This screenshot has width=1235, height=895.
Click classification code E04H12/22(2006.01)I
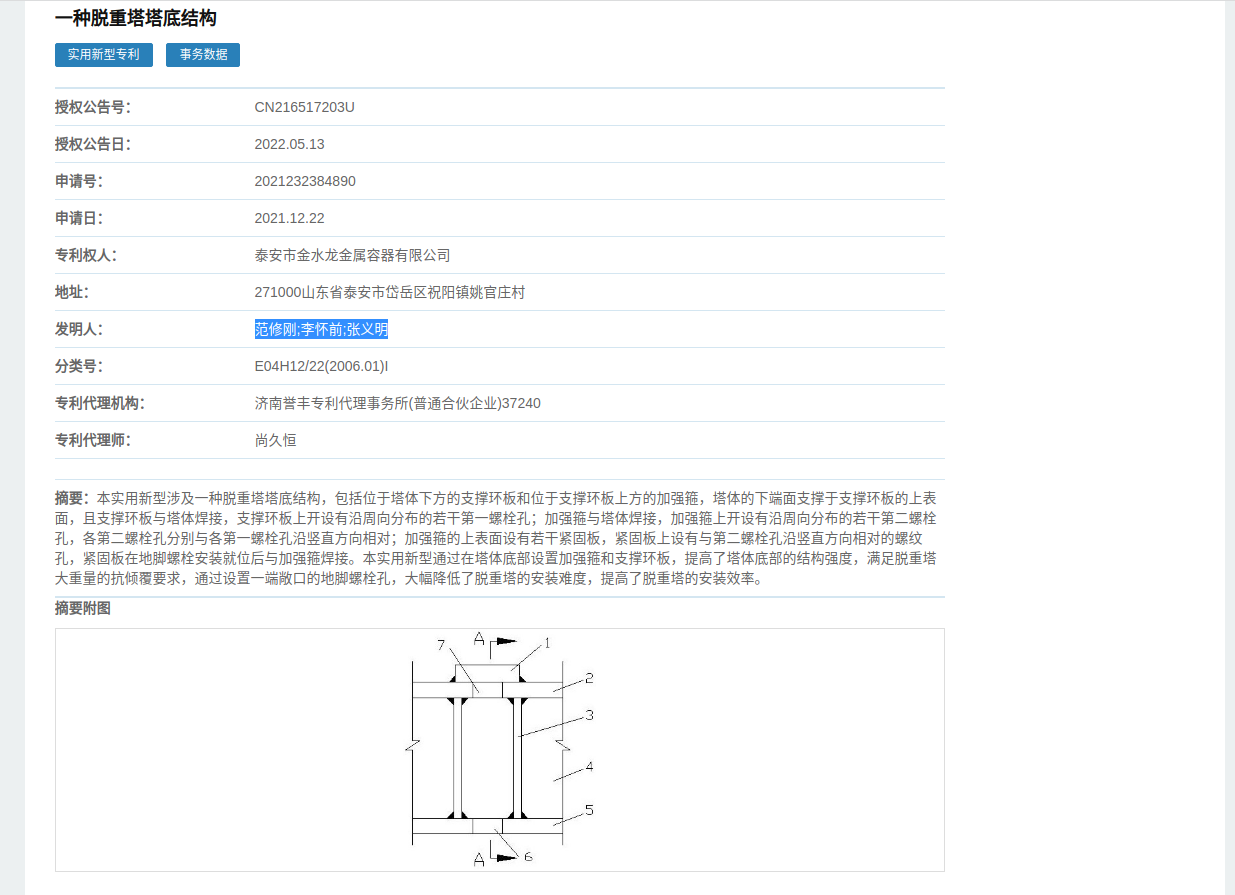[321, 366]
